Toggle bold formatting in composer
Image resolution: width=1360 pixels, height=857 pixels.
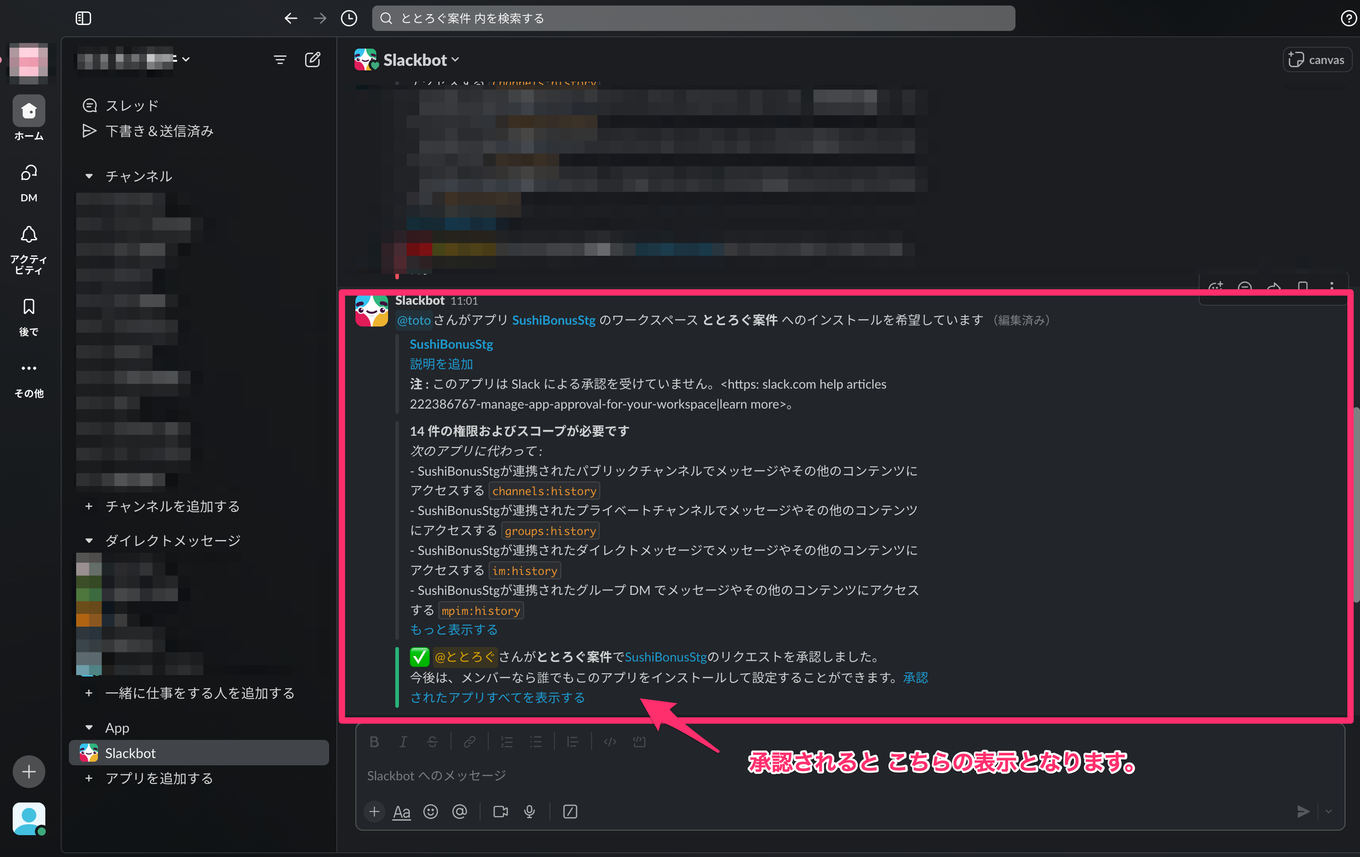tap(375, 742)
